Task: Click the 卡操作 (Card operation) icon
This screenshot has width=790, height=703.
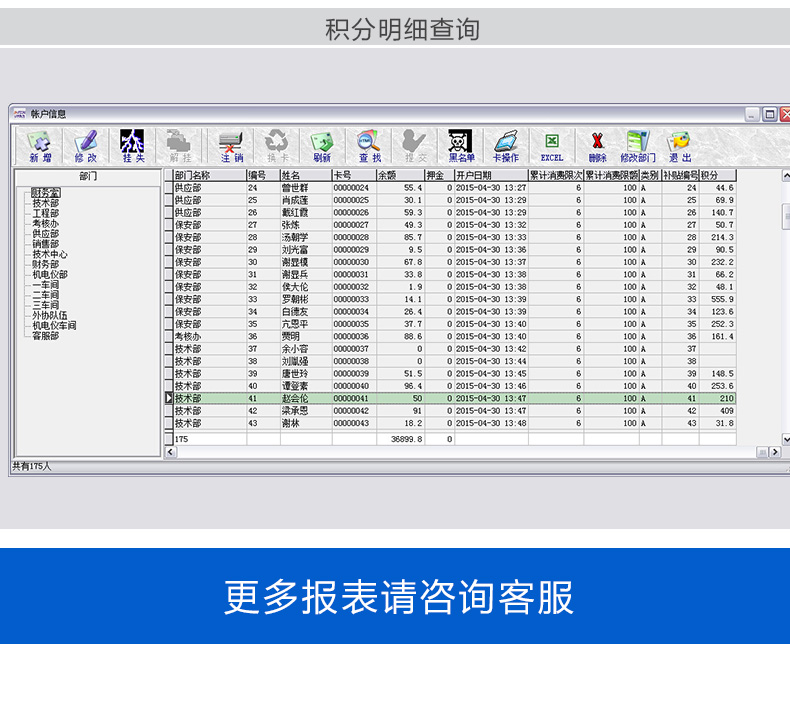Action: 506,145
